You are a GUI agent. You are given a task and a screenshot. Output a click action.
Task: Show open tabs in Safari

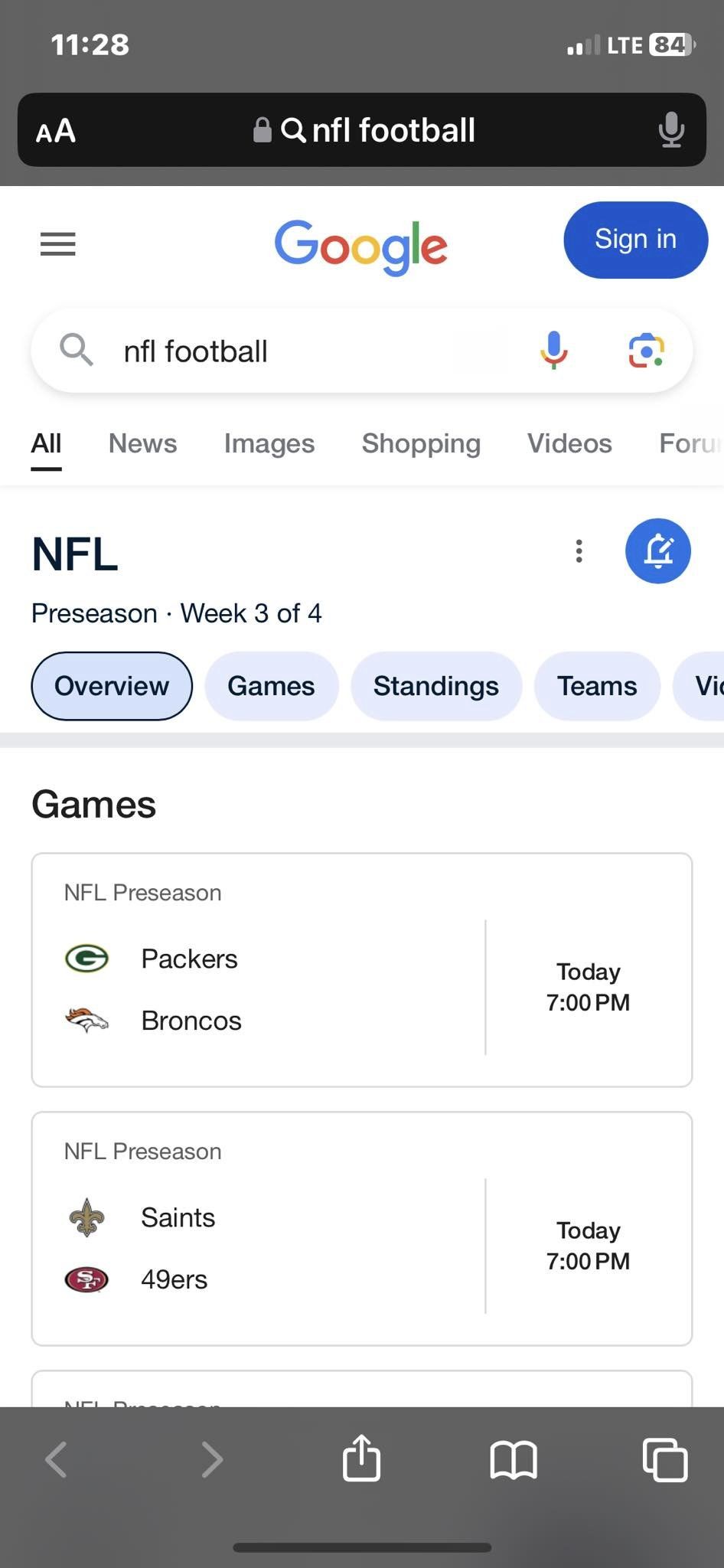[665, 1459]
